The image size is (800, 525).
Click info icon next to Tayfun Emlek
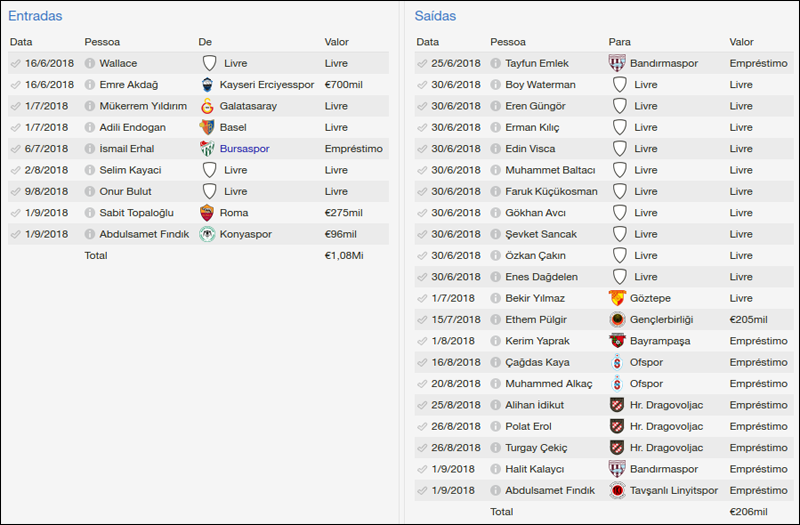[496, 63]
